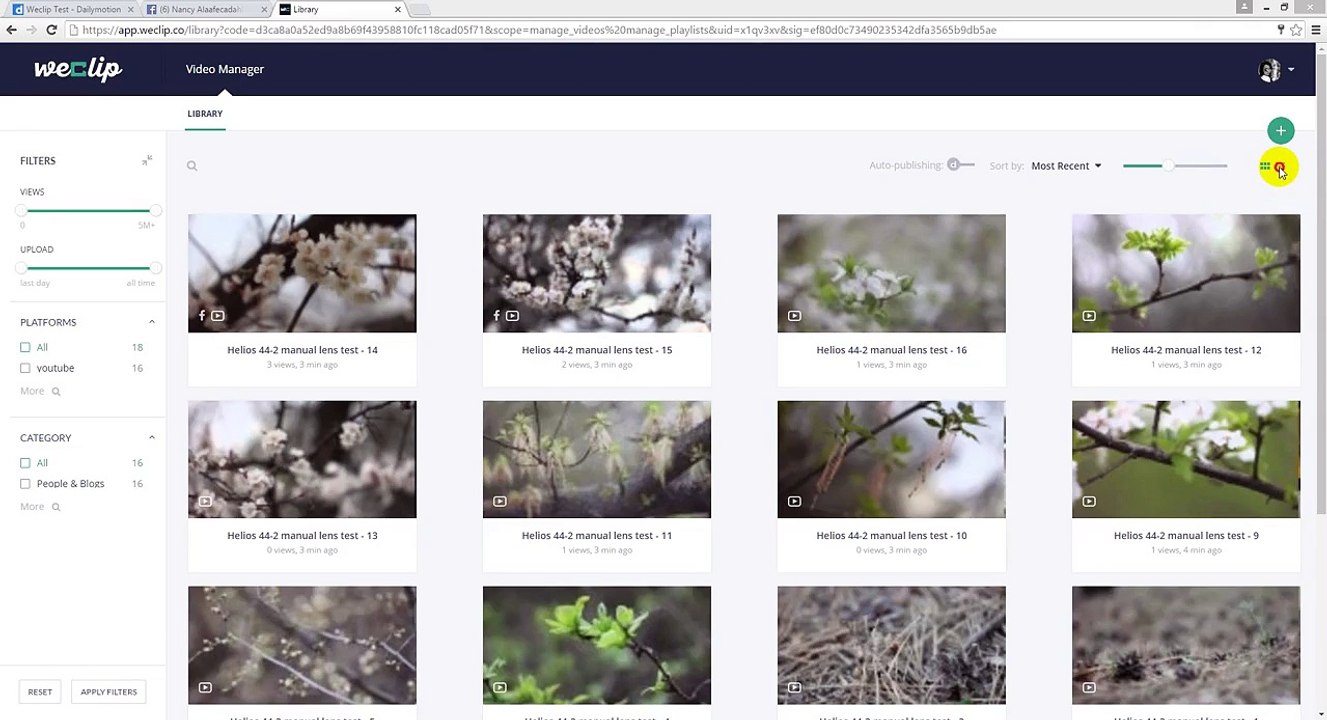The height and width of the screenshot is (720, 1327).
Task: Click video platform icon on lens test - 10 thumbnail
Action: pyautogui.click(x=794, y=501)
